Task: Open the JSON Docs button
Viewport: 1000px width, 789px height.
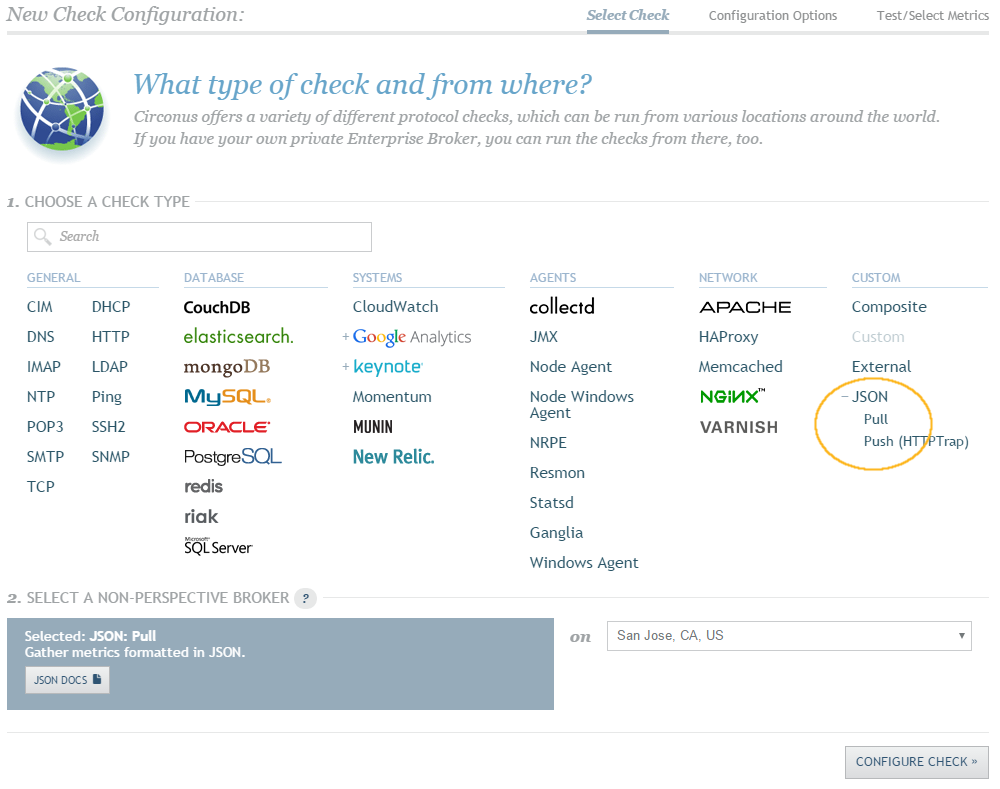Action: click(67, 680)
